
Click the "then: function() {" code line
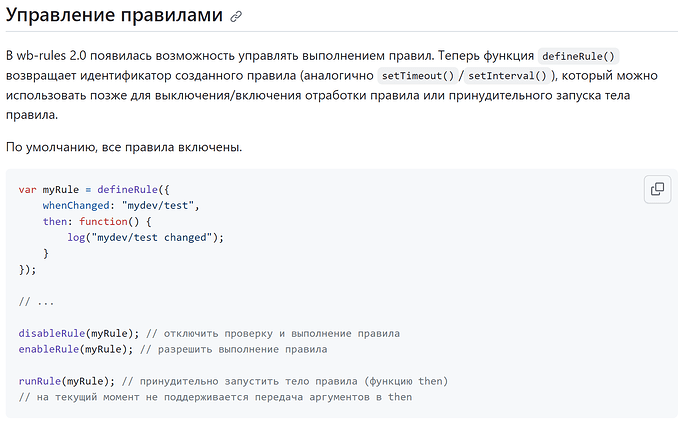point(96,221)
